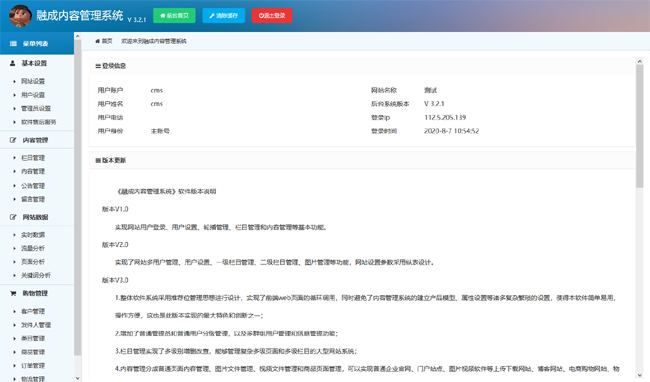Click the green 前台首页 button
This screenshot has height=382, width=650.
coord(174,16)
